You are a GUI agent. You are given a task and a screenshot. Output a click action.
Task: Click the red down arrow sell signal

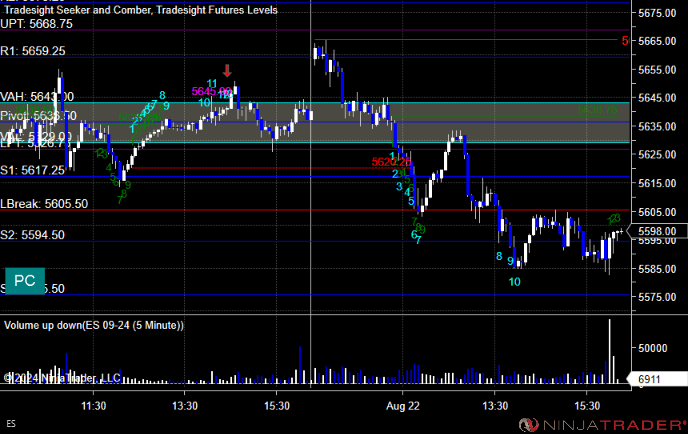pyautogui.click(x=227, y=71)
